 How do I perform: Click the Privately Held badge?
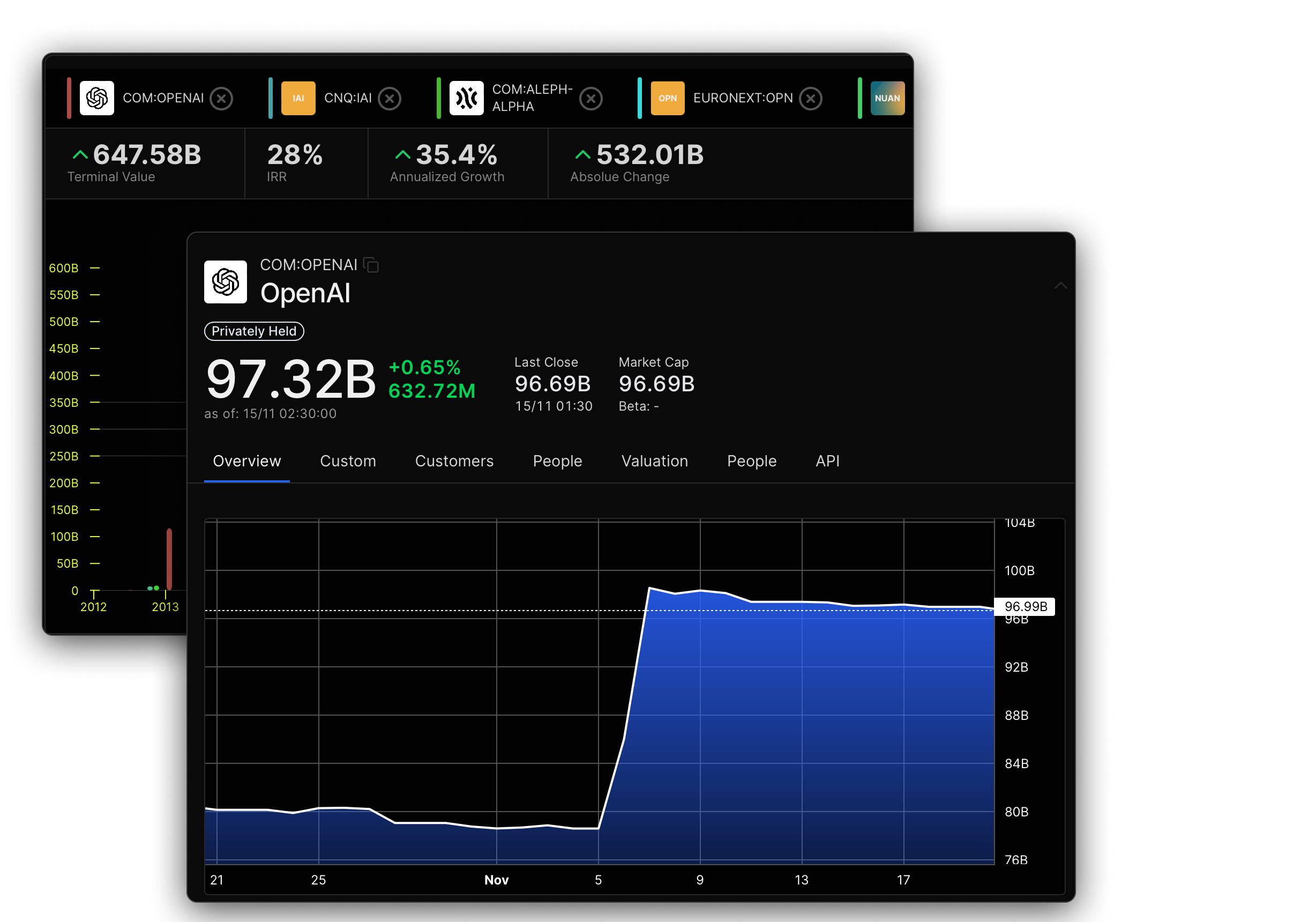(x=255, y=331)
